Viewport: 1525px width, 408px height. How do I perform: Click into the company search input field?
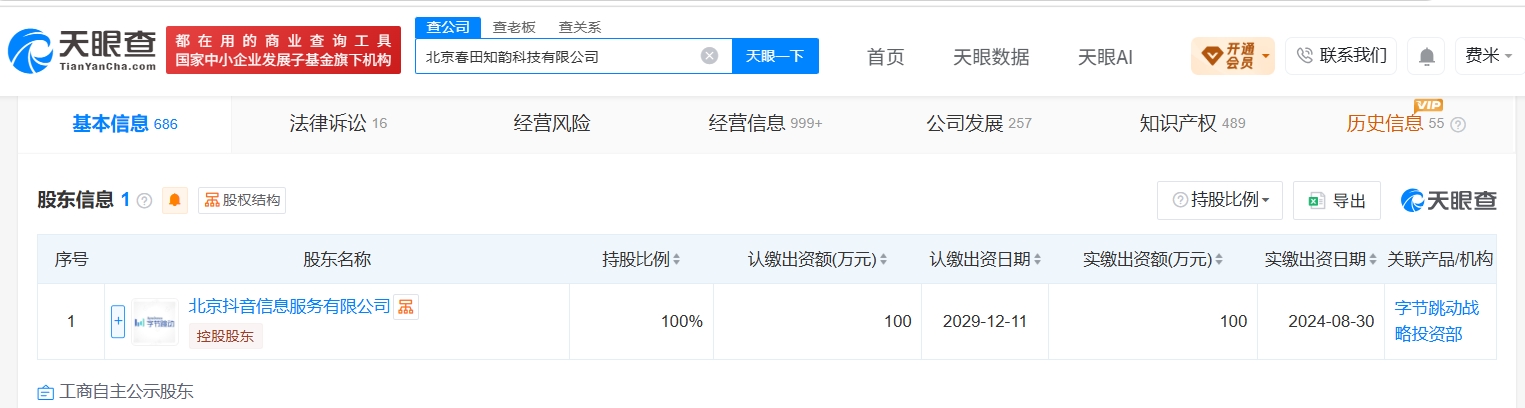(560, 56)
